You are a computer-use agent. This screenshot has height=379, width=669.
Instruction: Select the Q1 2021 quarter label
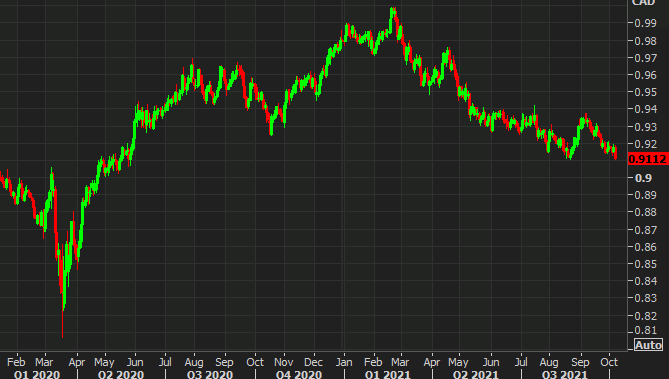(x=387, y=375)
